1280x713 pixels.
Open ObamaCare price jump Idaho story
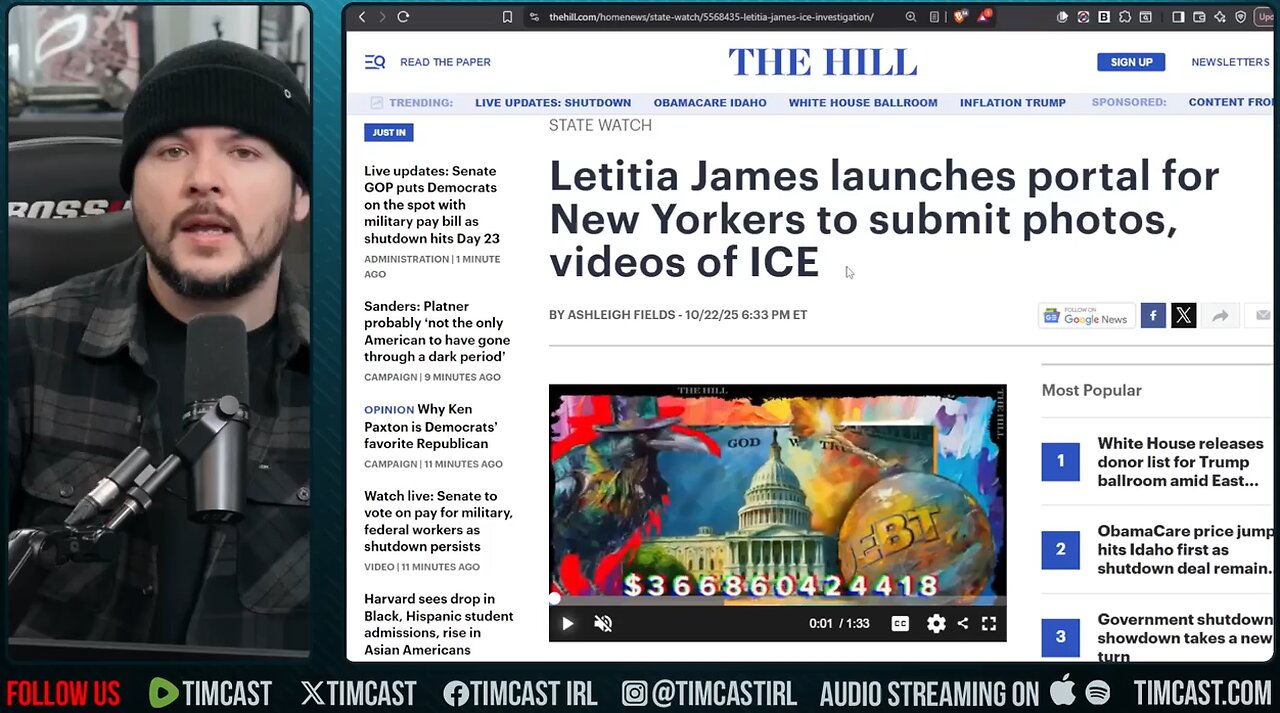[1185, 549]
